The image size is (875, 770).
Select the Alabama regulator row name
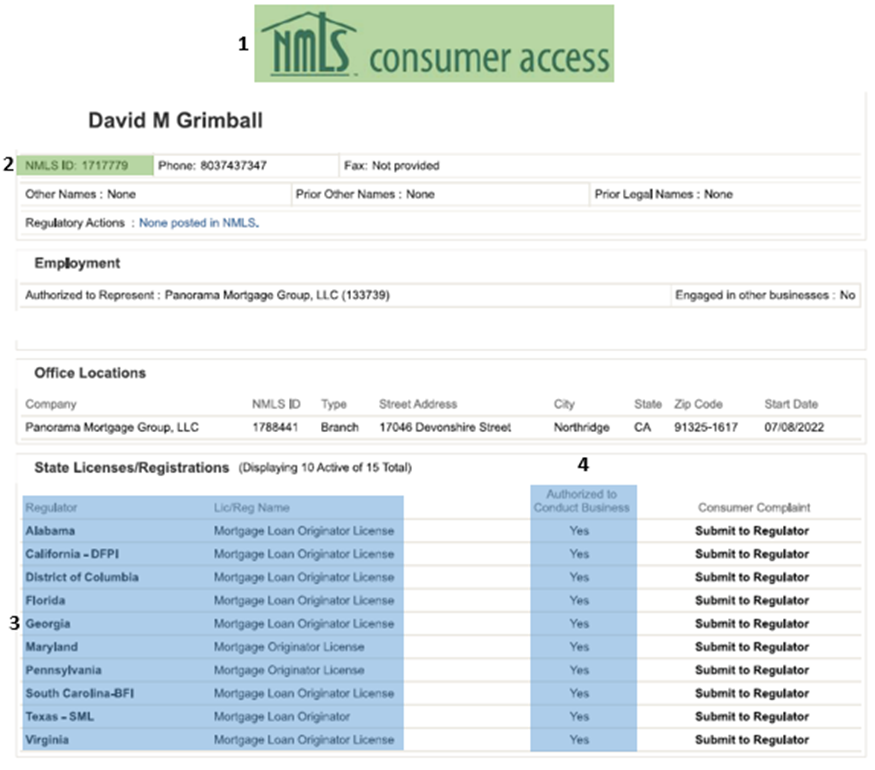(50, 531)
